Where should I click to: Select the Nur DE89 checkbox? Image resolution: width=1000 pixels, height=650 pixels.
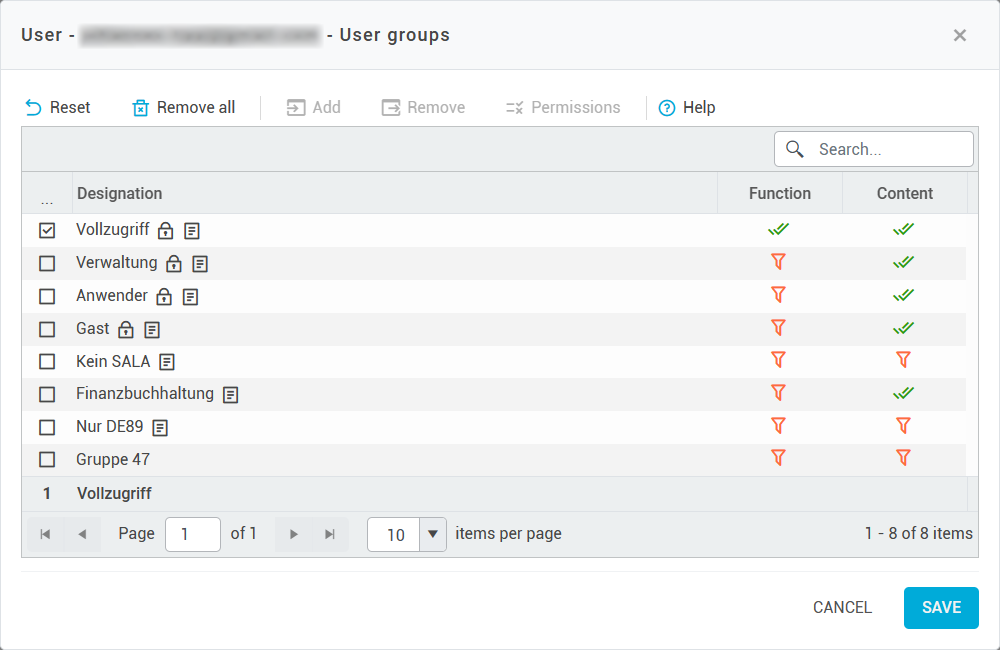pyautogui.click(x=47, y=427)
